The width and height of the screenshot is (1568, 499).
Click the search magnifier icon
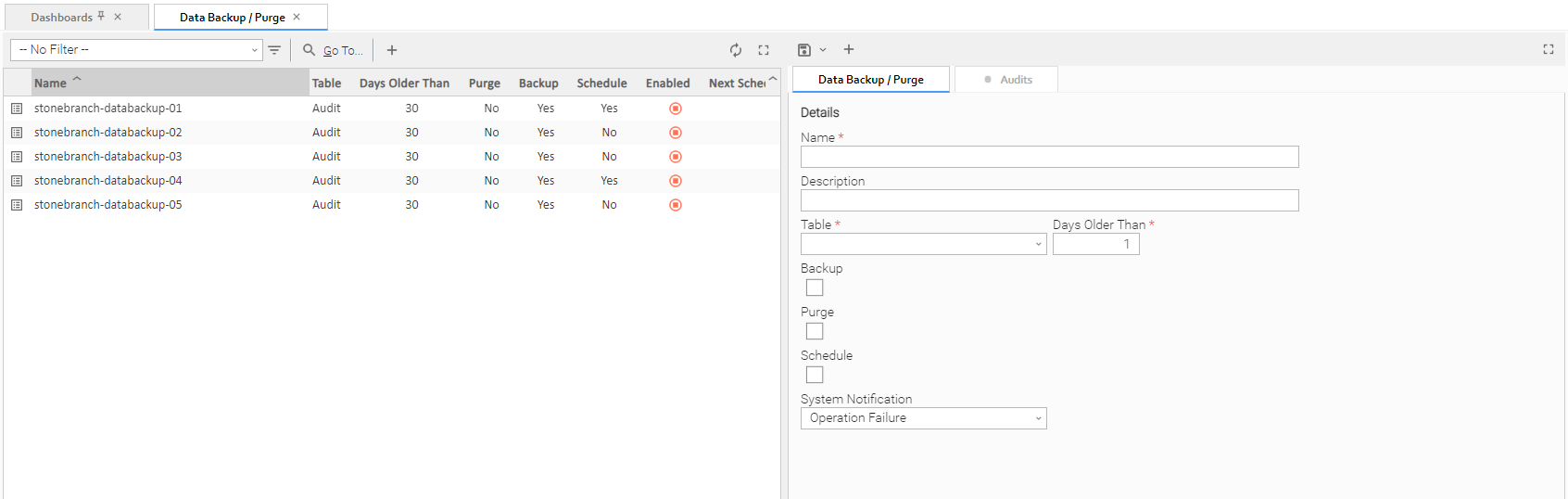(309, 50)
